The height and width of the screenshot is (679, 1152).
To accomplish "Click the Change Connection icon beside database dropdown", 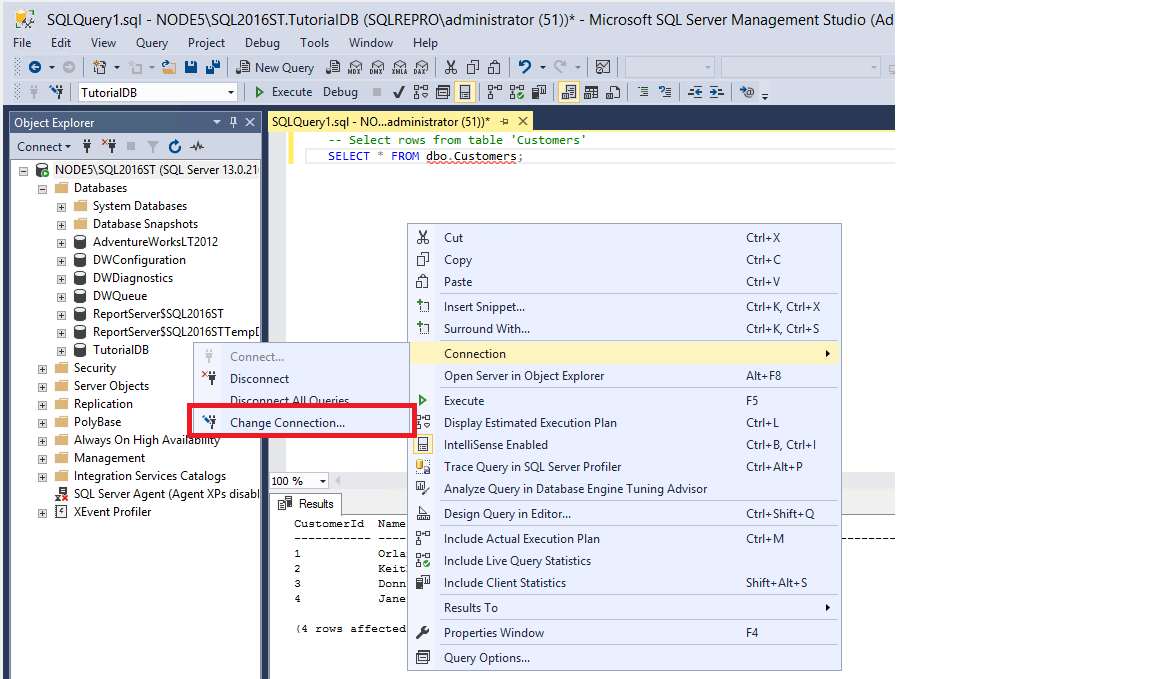I will 57,92.
